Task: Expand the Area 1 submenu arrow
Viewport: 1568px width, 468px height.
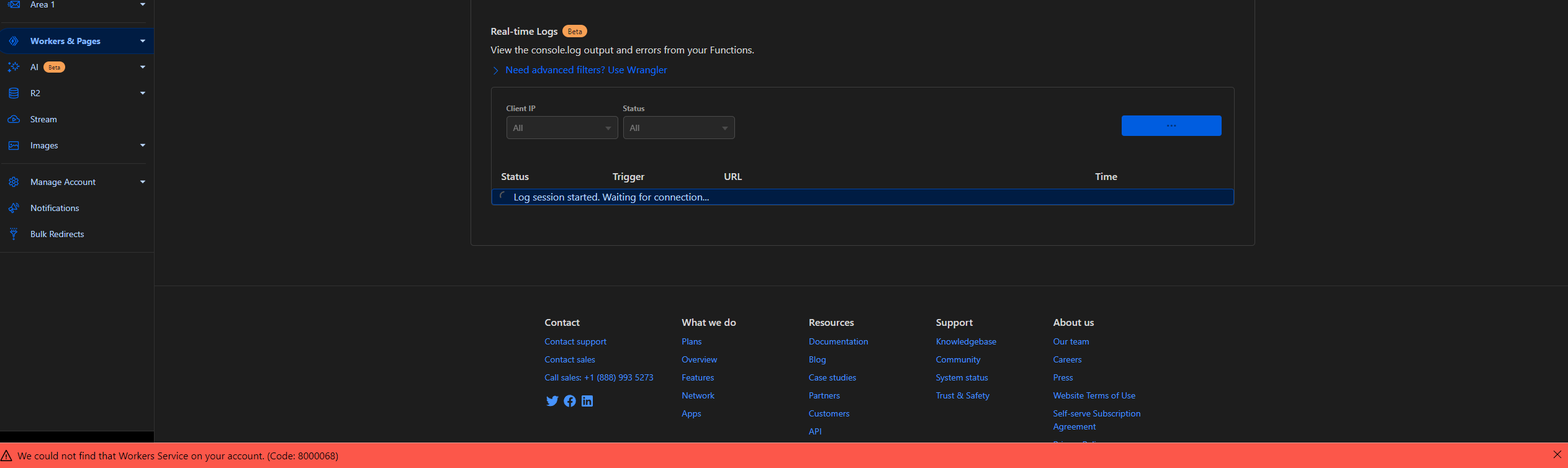Action: click(x=143, y=4)
